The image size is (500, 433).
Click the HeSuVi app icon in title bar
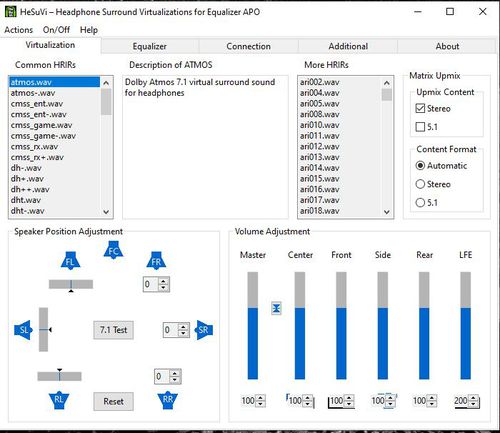10,12
